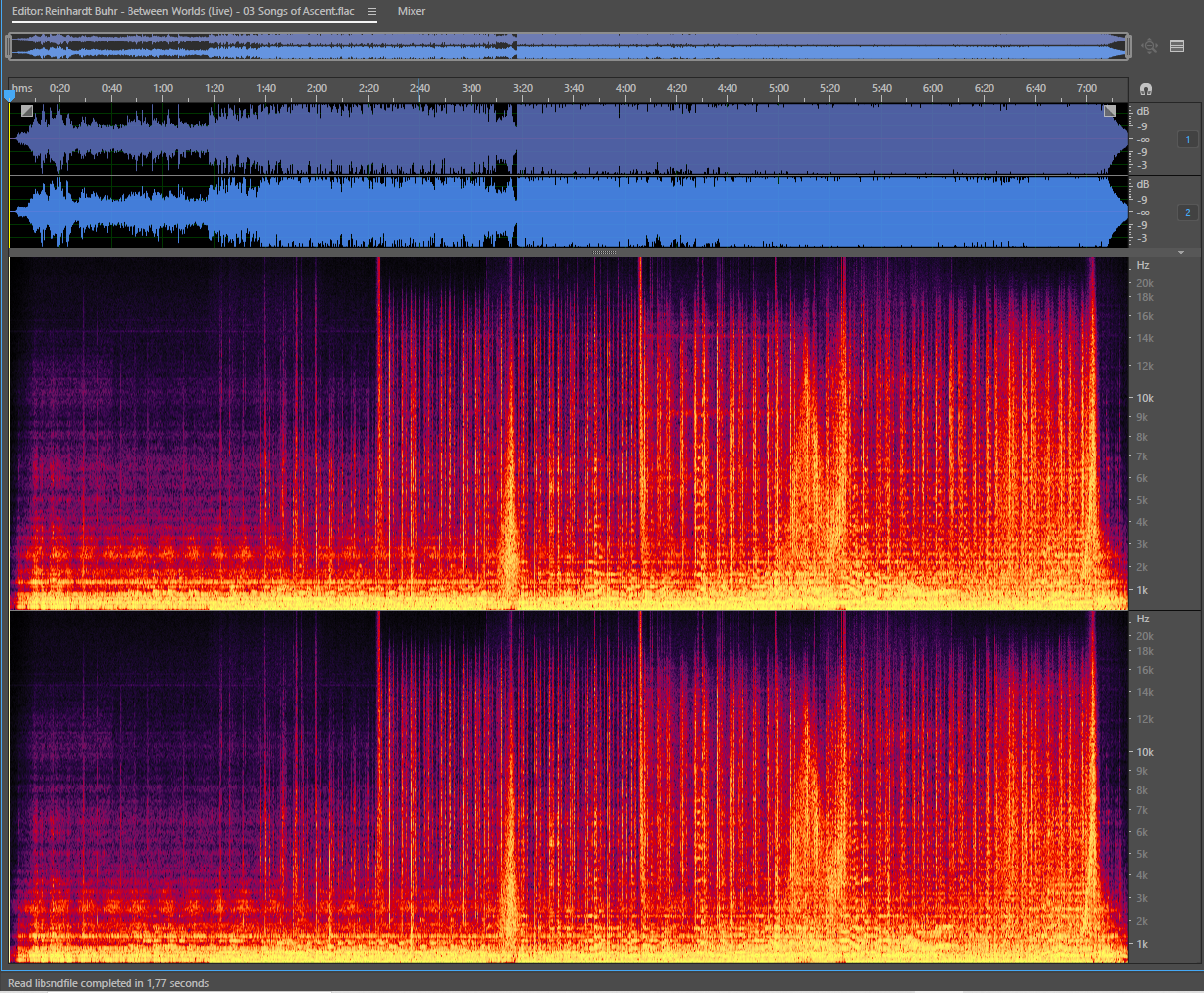Image resolution: width=1204 pixels, height=993 pixels.
Task: Click the fade out handle on waveform
Action: click(x=1109, y=111)
